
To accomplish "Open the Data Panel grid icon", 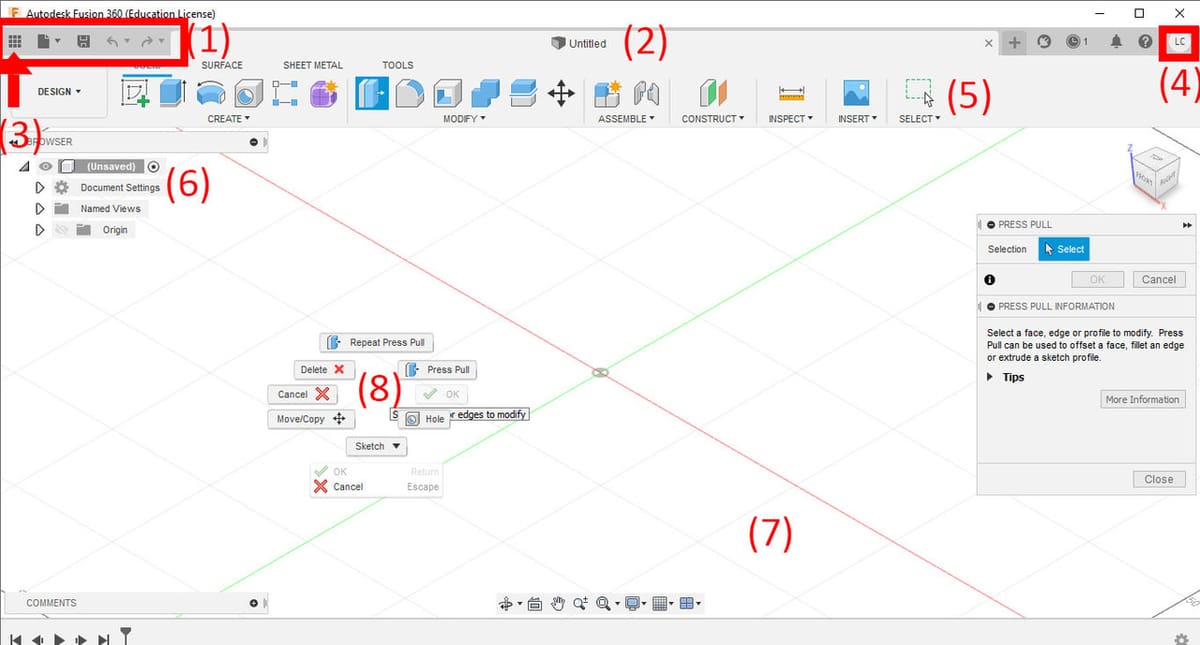I will tap(15, 42).
